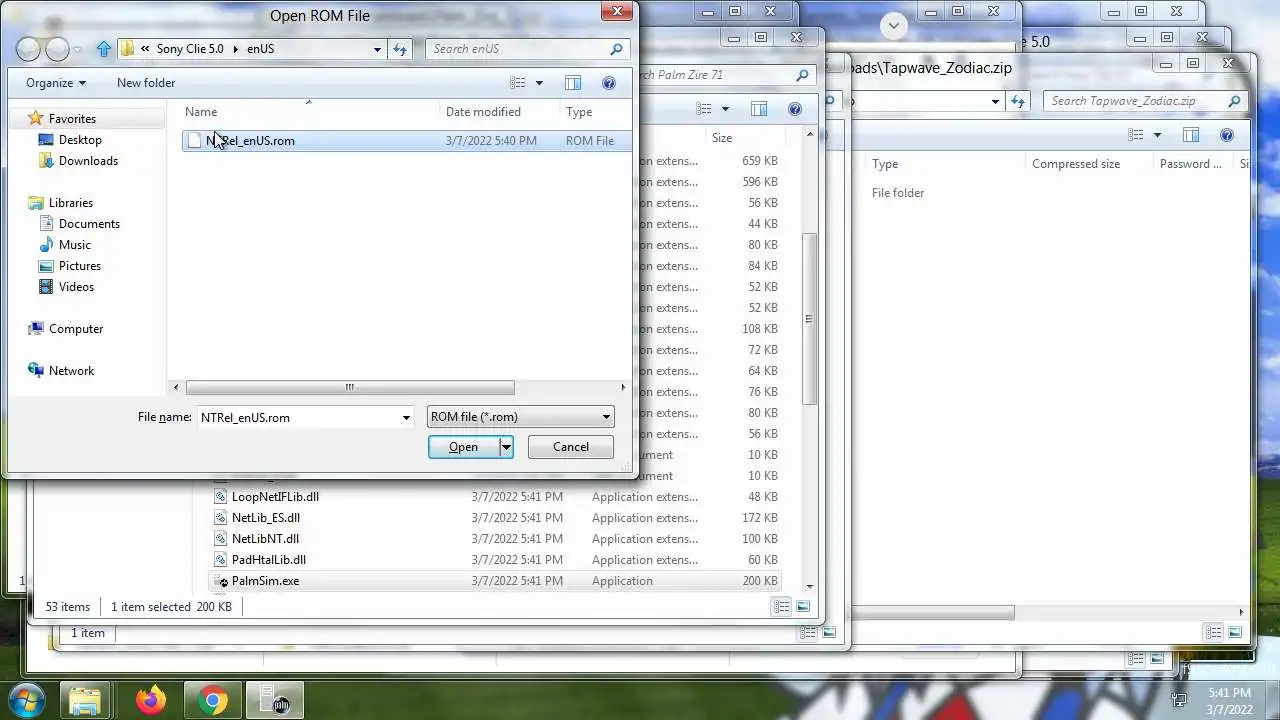The image size is (1280, 720).
Task: Cancel the Open ROM File dialog
Action: coord(571,447)
